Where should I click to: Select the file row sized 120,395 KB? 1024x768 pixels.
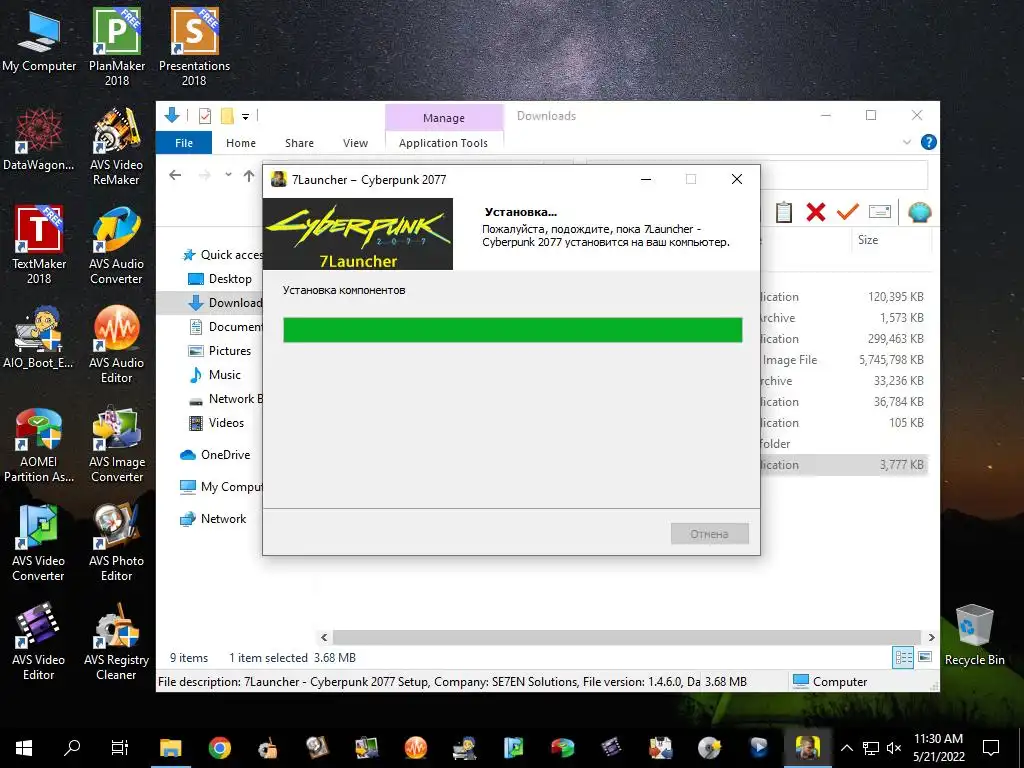[x=845, y=296]
